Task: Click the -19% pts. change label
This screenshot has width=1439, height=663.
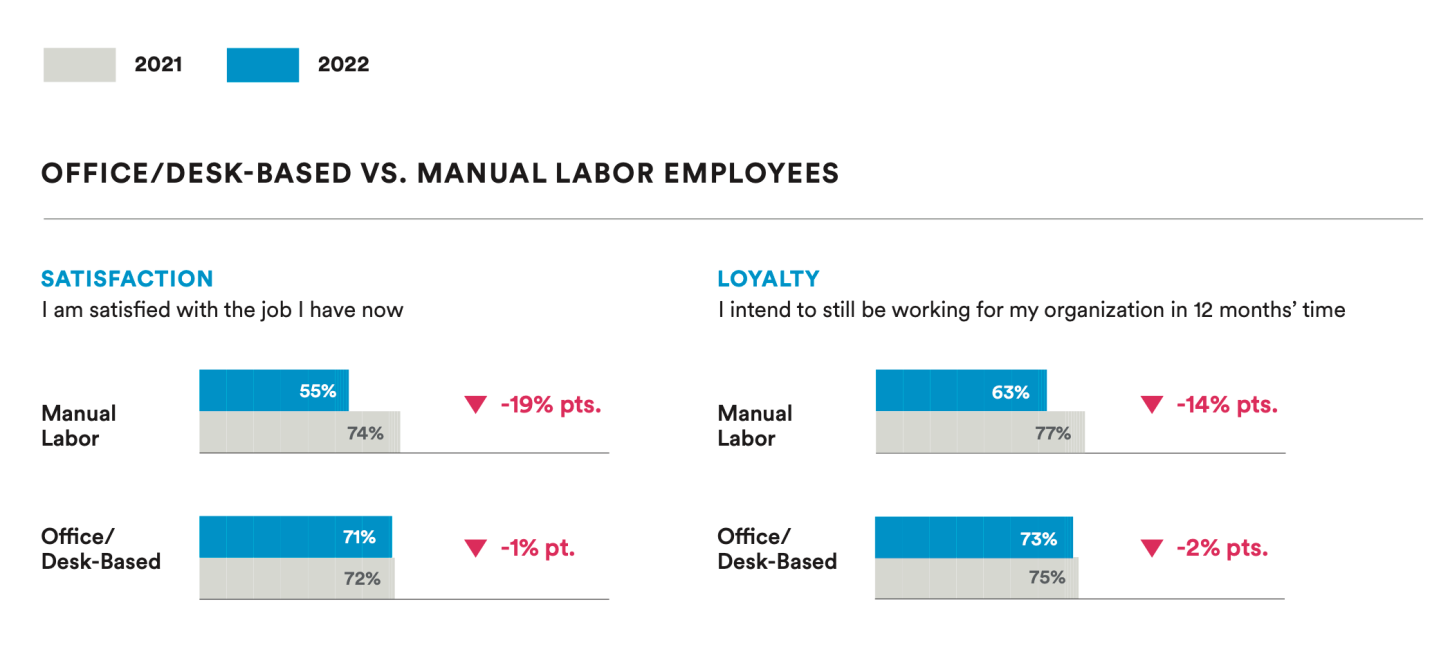Action: 550,405
